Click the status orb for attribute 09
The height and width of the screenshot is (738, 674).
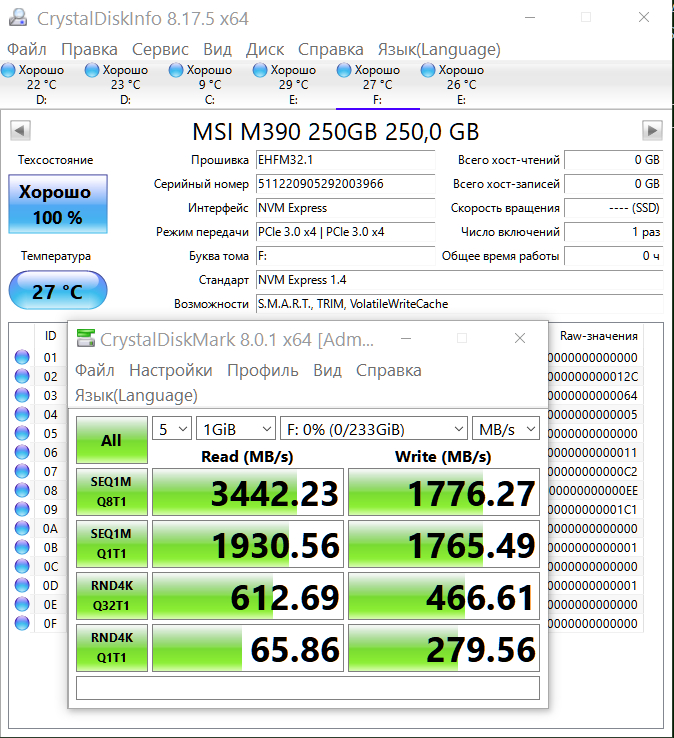coord(22,509)
